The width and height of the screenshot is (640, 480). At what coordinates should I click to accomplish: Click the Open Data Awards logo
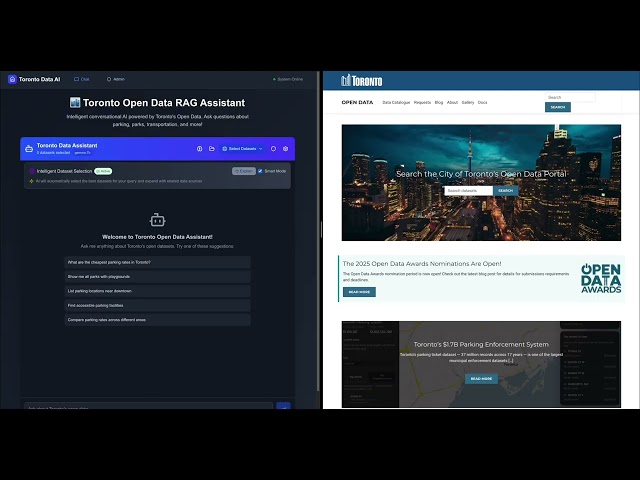tap(601, 278)
